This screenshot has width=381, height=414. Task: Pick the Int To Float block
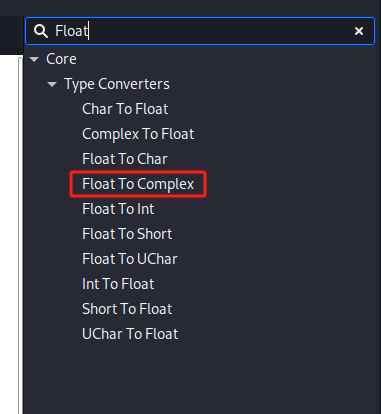point(118,284)
